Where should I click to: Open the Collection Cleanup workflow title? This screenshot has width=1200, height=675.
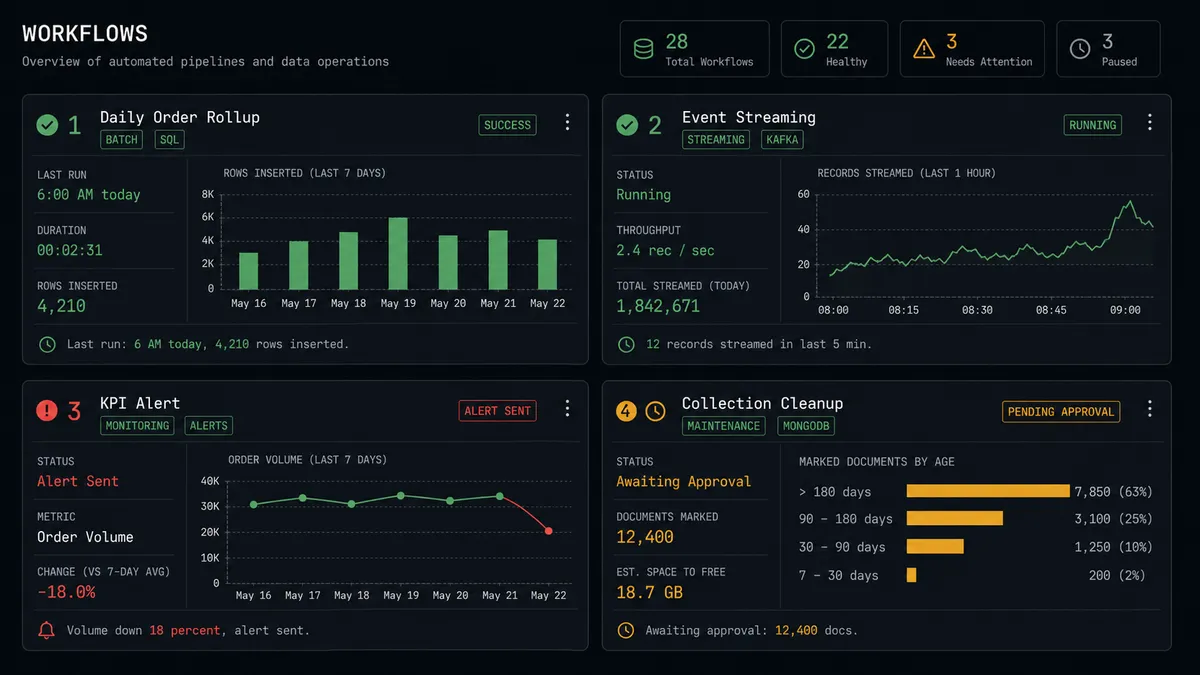[x=763, y=403]
